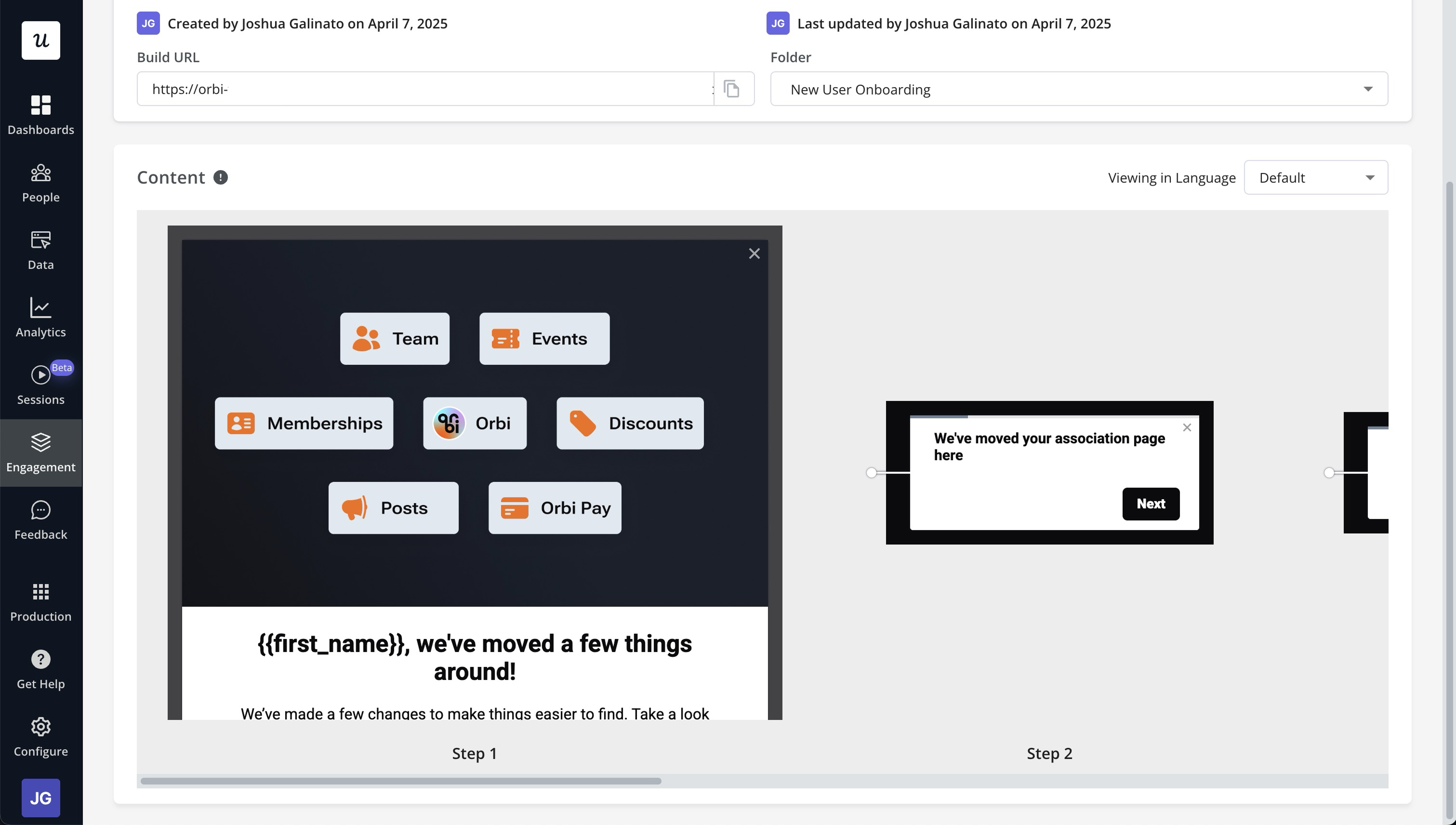This screenshot has width=1456, height=825.
Task: Click the Content info icon
Action: [220, 177]
